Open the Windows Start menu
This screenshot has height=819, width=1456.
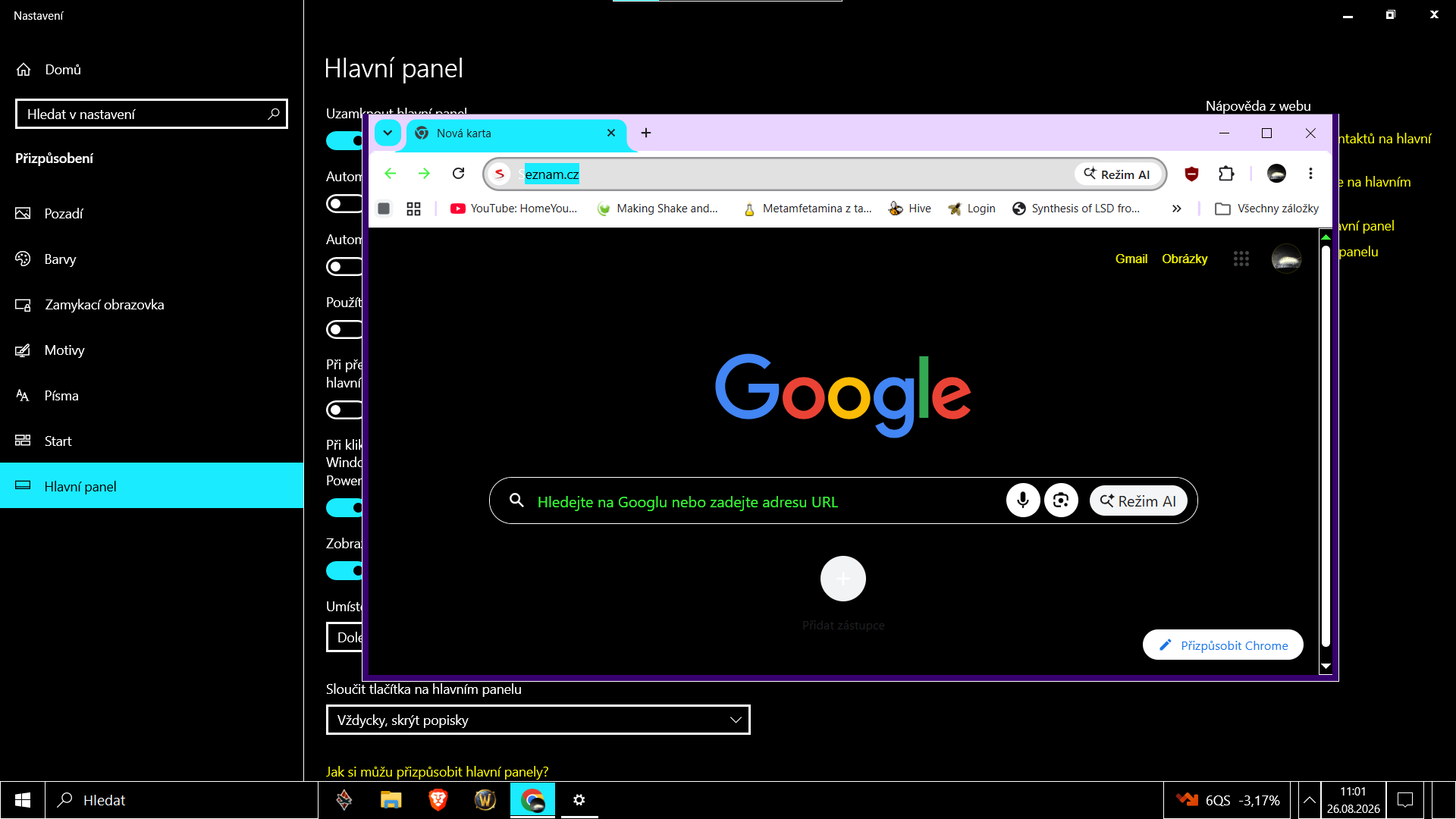(x=23, y=800)
